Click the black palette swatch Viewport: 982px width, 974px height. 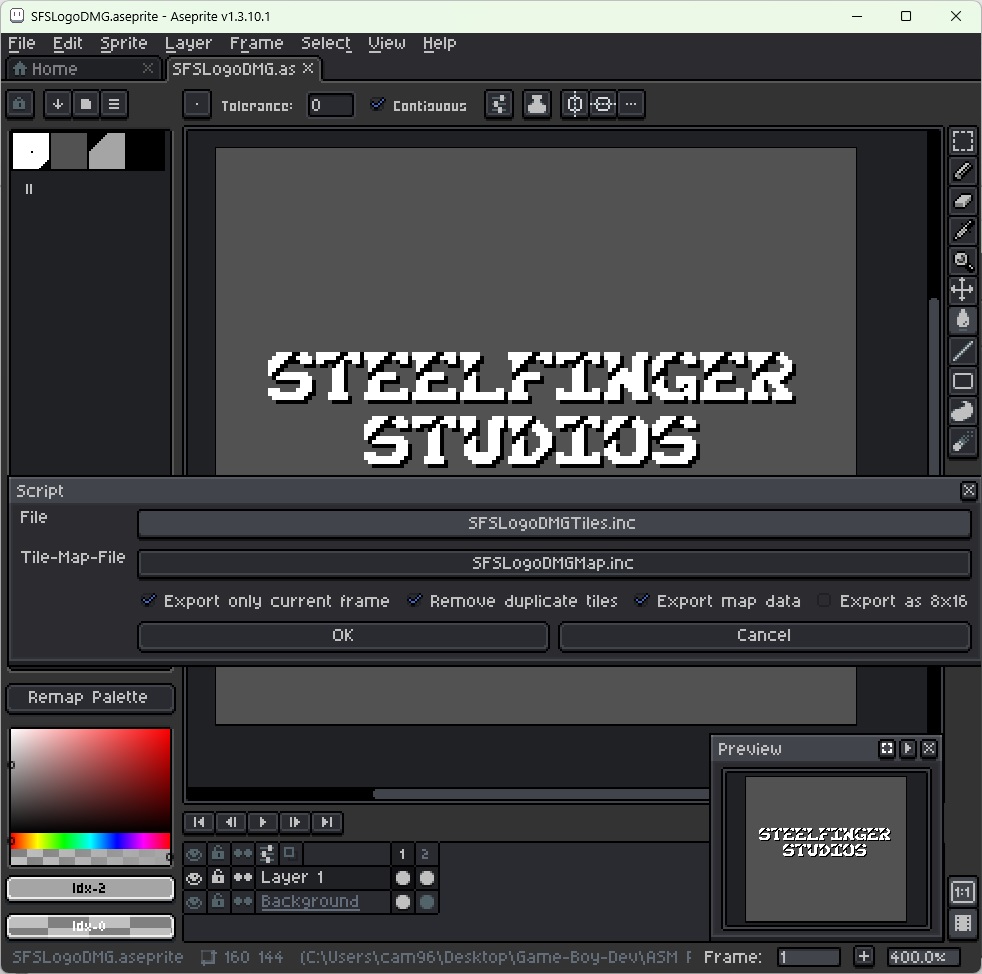point(144,150)
